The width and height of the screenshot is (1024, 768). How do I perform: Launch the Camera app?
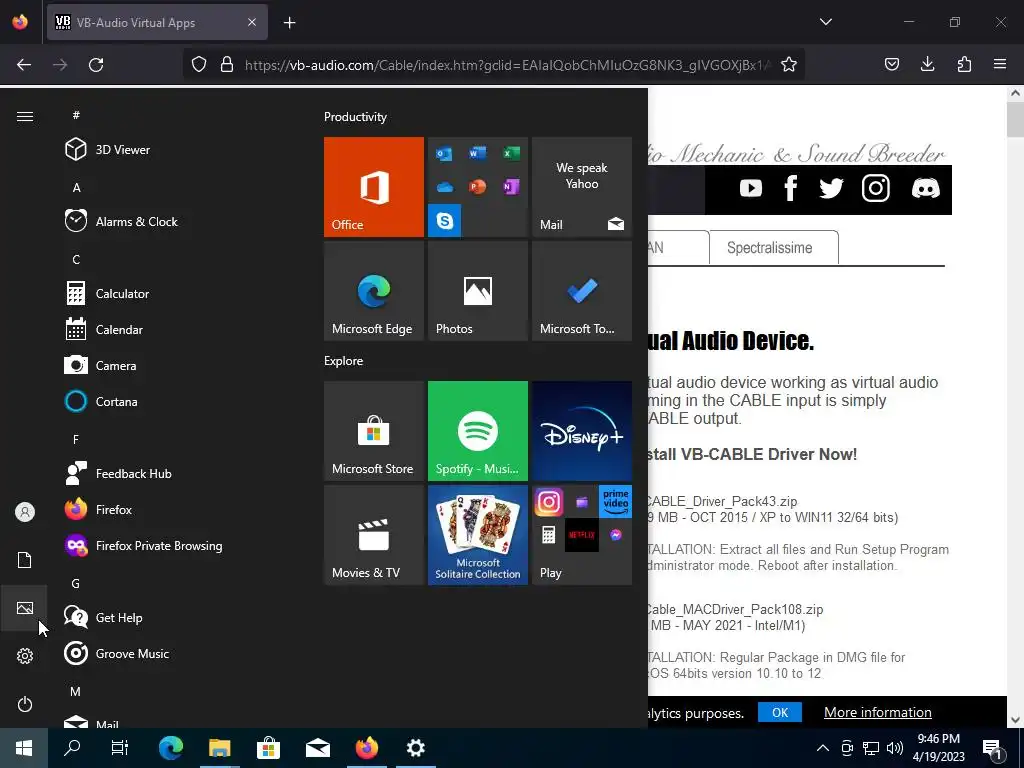176,365
